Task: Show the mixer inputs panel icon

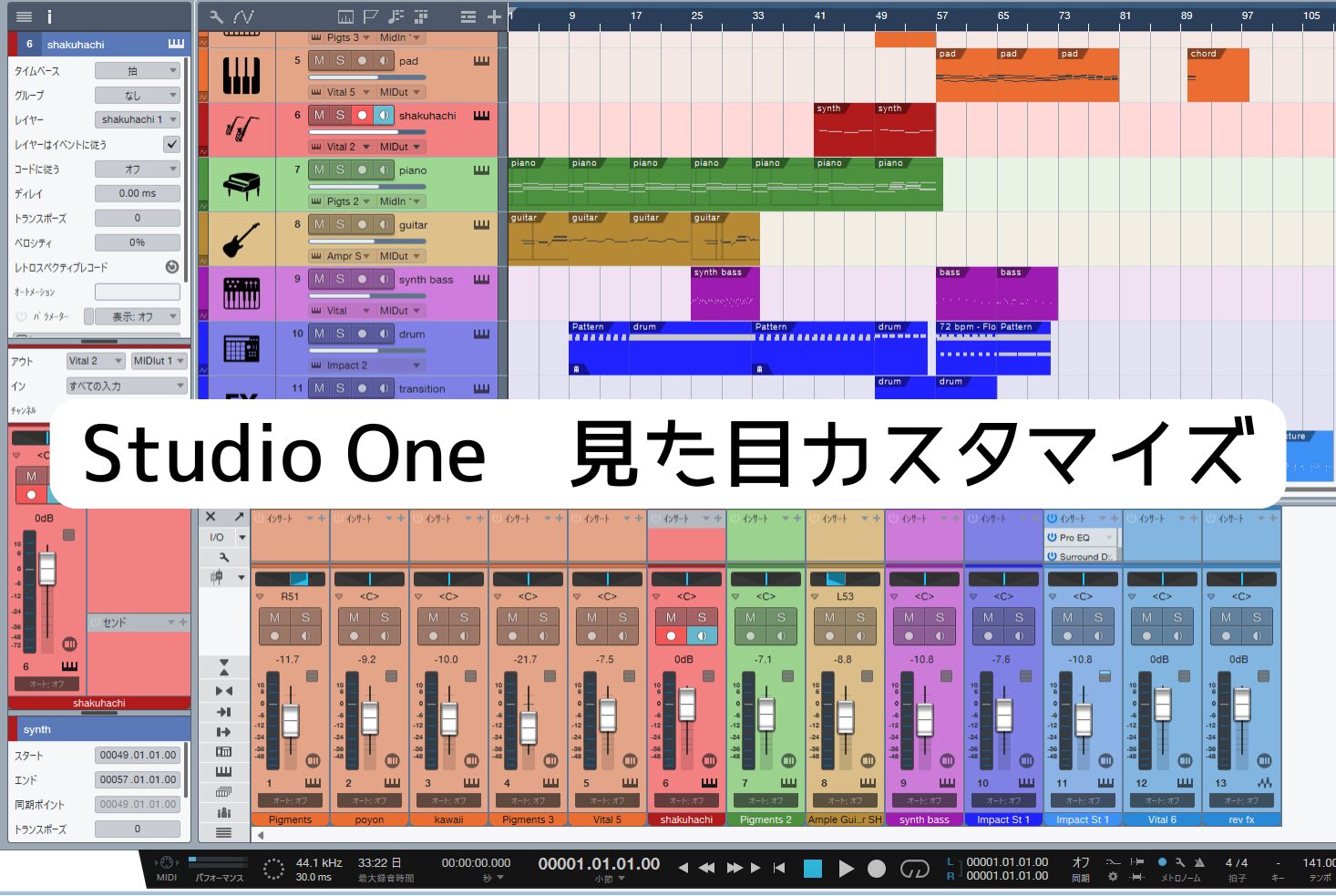Action: click(223, 712)
